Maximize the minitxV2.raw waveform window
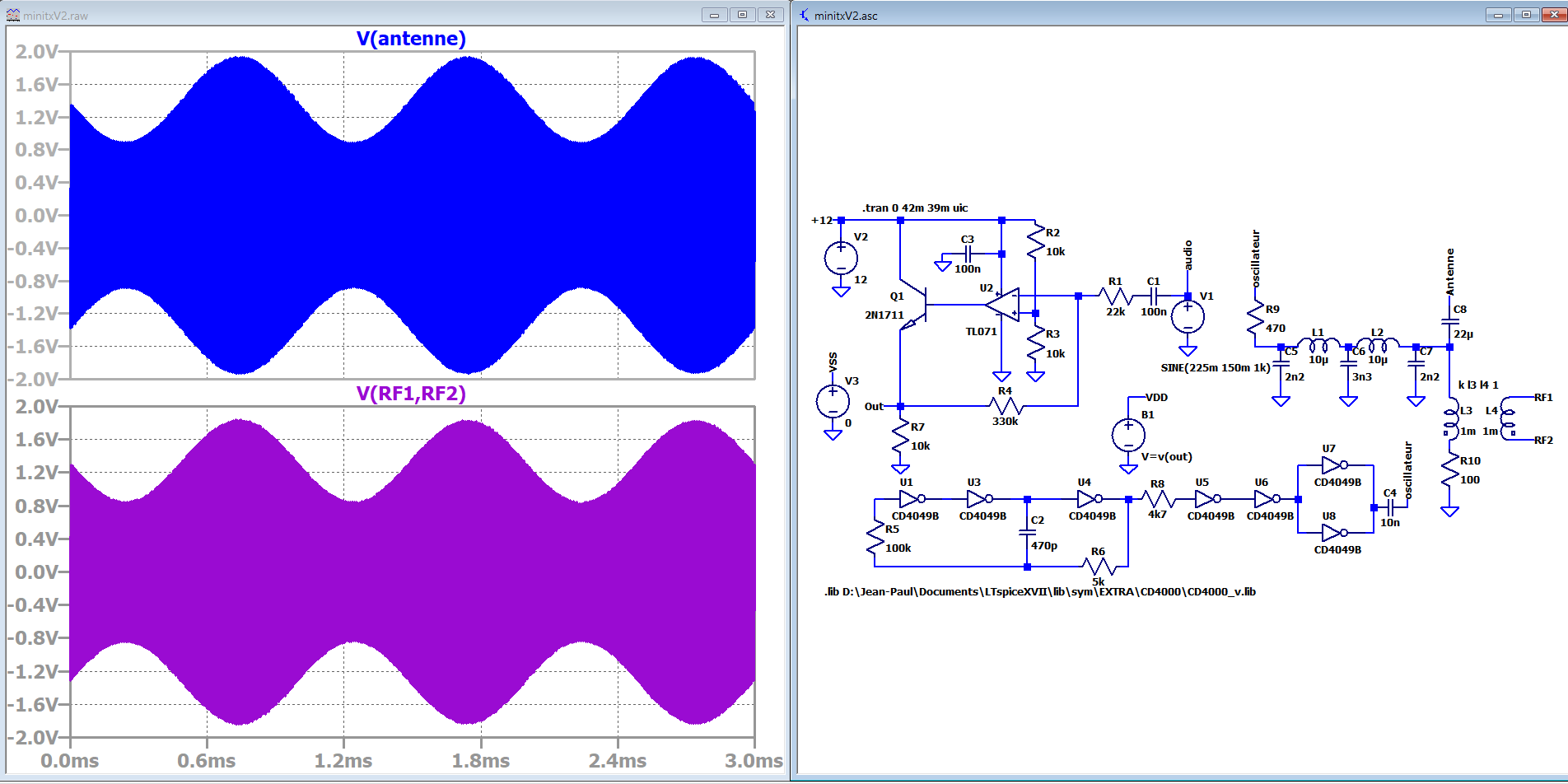1568x784 pixels. (x=742, y=15)
